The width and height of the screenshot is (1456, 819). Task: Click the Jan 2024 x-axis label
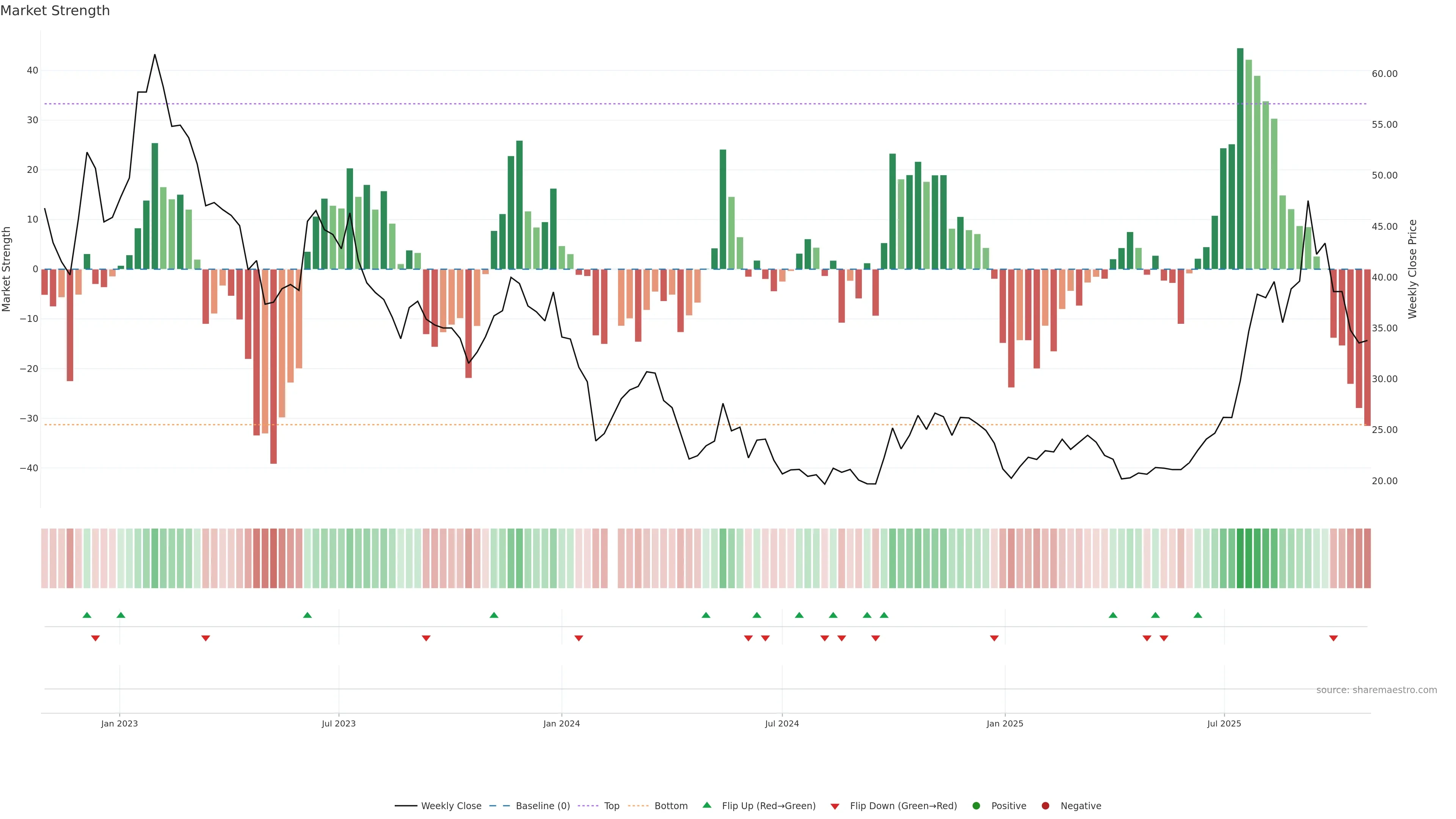click(x=561, y=723)
